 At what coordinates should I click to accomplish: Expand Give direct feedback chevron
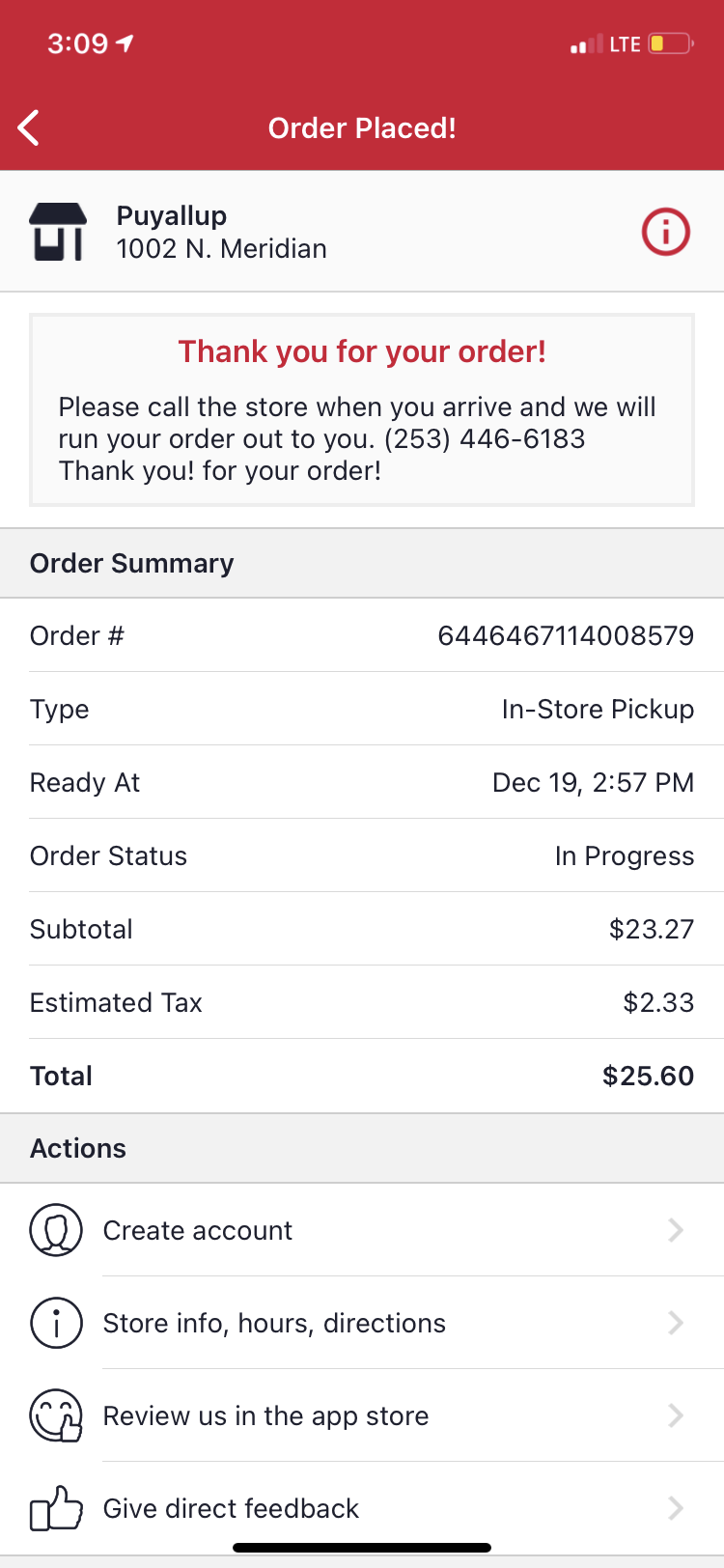[676, 1508]
